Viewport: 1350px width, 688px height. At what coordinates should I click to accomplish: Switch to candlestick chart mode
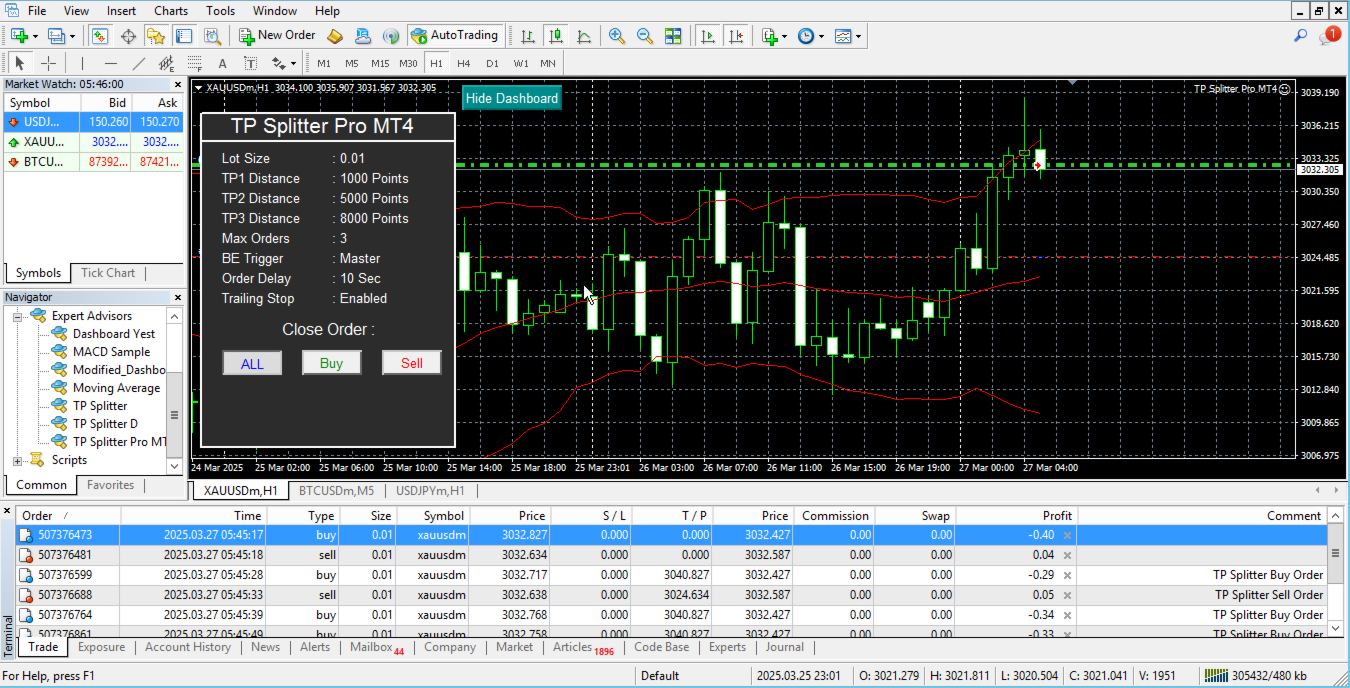click(556, 36)
